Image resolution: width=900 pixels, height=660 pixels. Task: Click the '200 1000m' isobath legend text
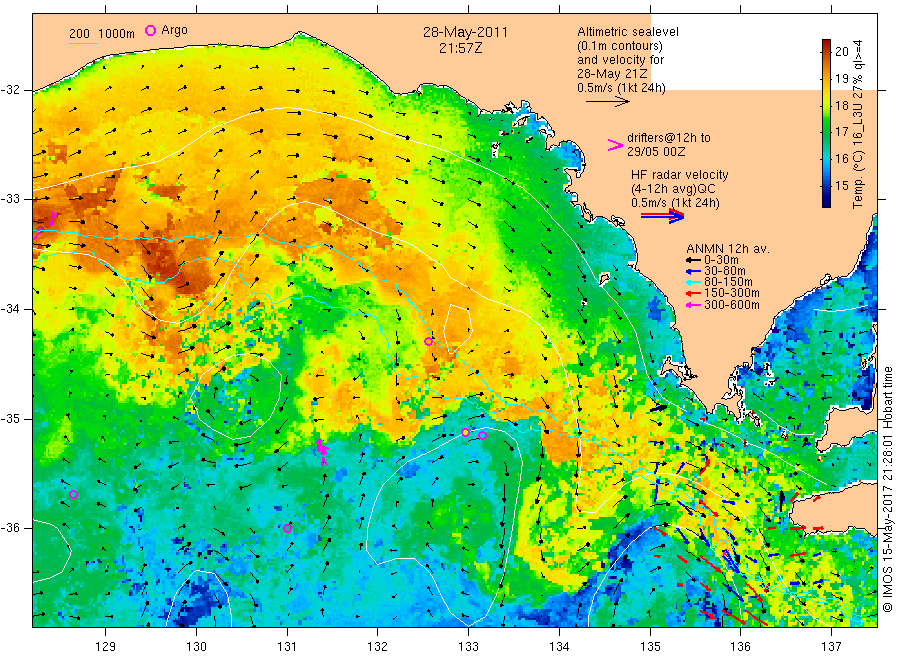(x=102, y=34)
